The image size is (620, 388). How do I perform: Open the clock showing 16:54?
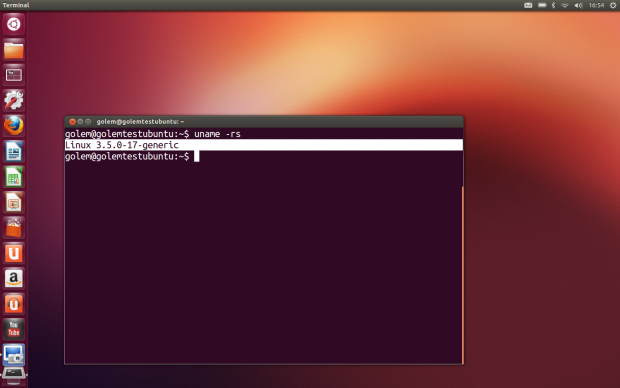click(x=596, y=5)
